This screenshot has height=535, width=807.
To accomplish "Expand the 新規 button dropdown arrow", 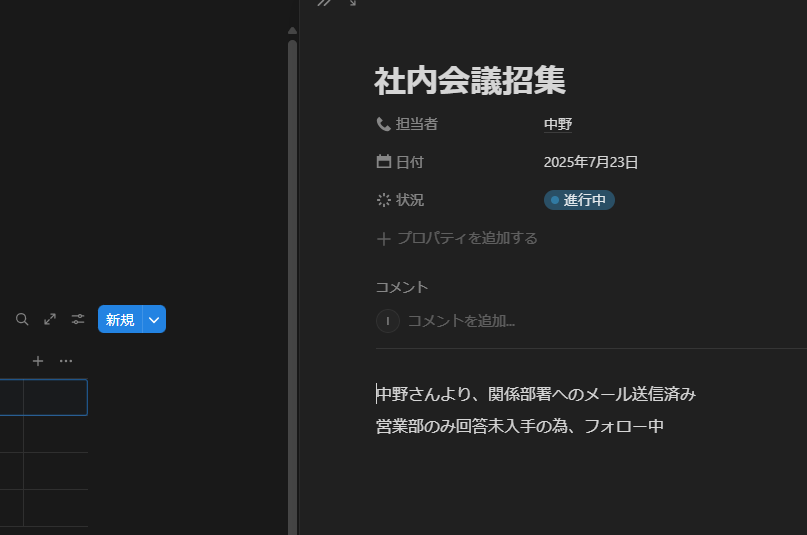I will click(x=154, y=320).
